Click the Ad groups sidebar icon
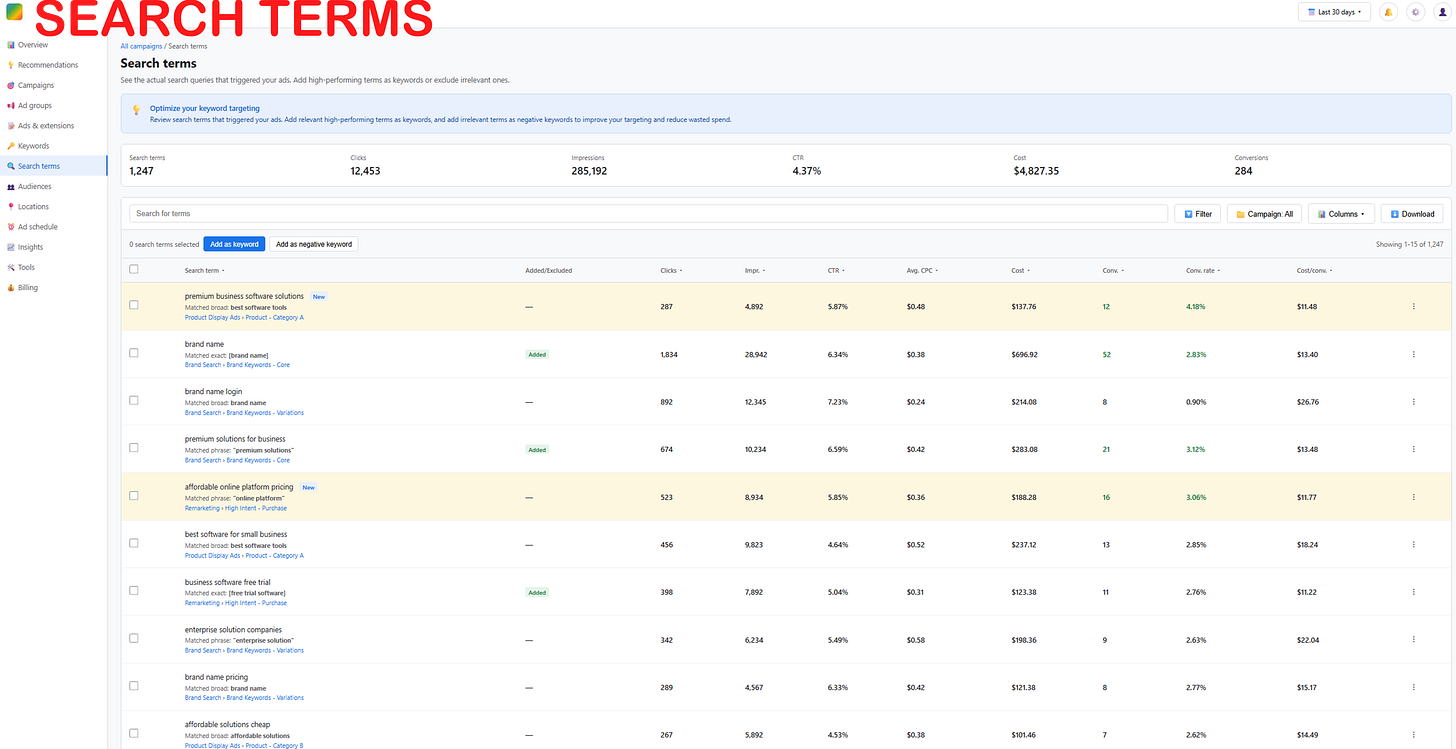 pos(10,105)
